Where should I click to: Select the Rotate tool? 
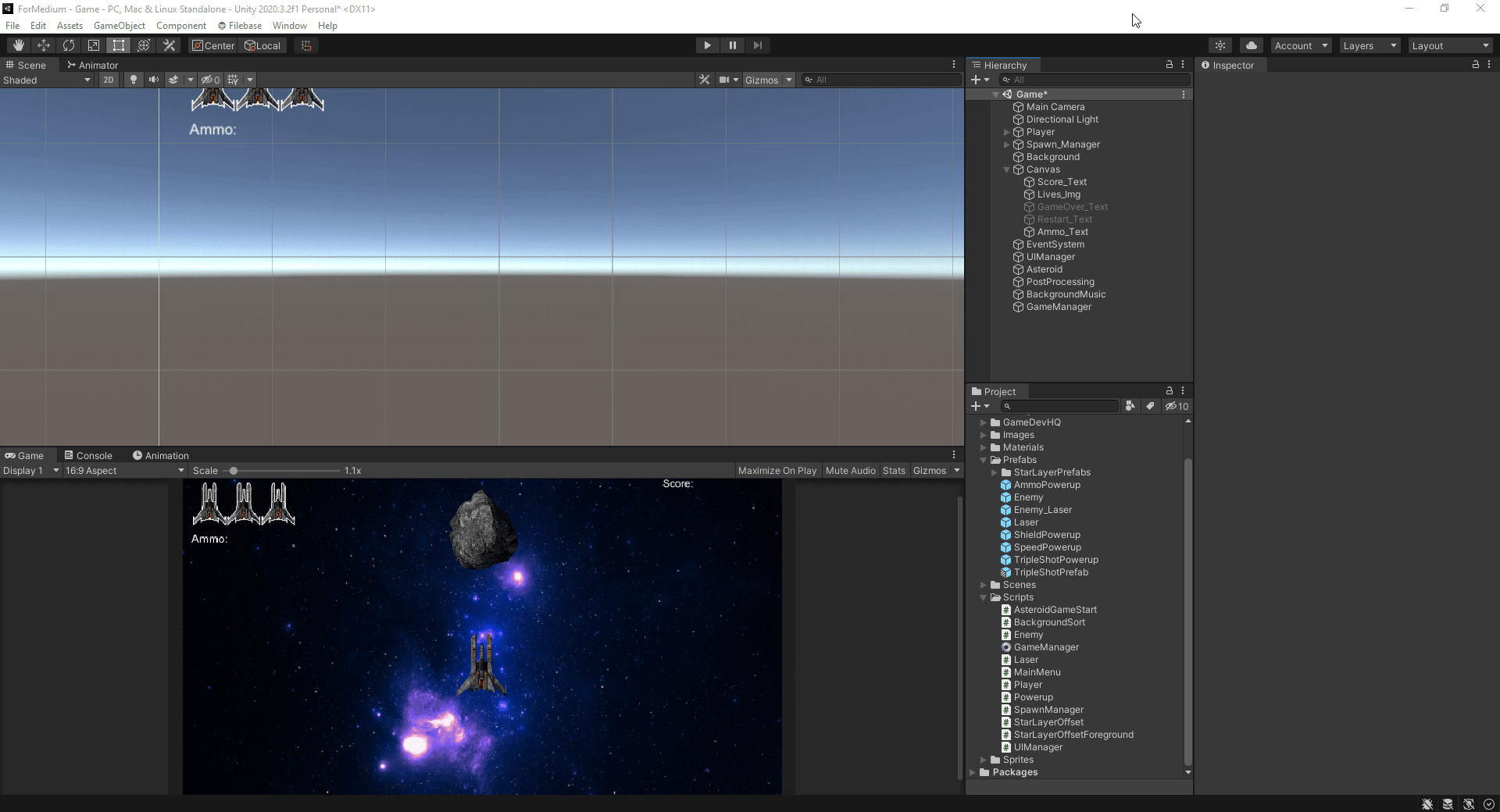point(69,45)
